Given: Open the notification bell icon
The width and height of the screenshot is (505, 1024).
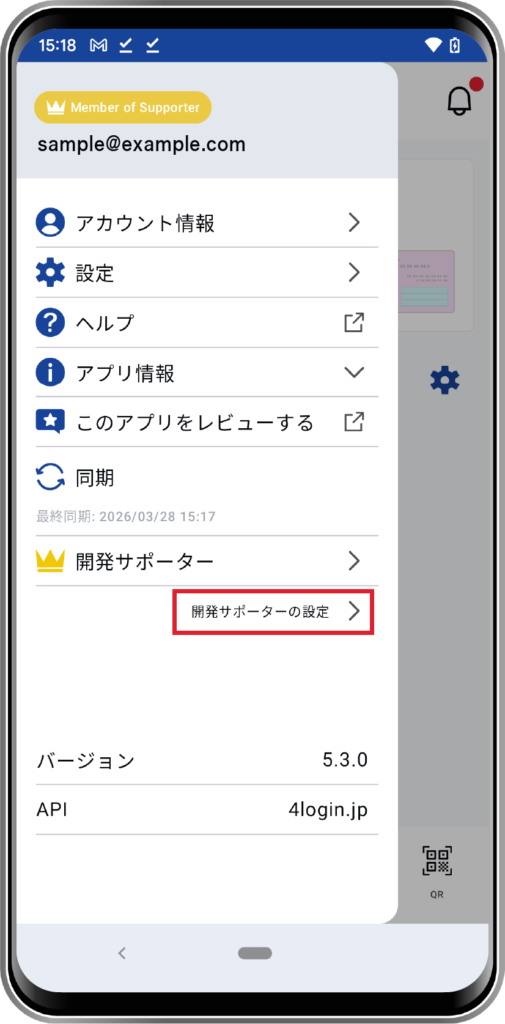Looking at the screenshot, I should 460,101.
